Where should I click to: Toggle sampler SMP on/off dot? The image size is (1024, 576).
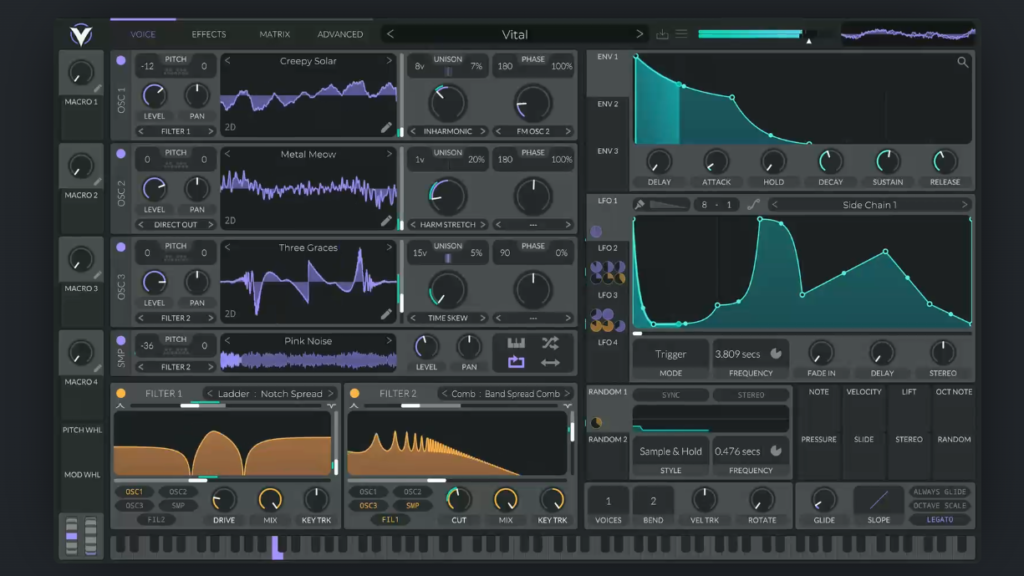(121, 340)
